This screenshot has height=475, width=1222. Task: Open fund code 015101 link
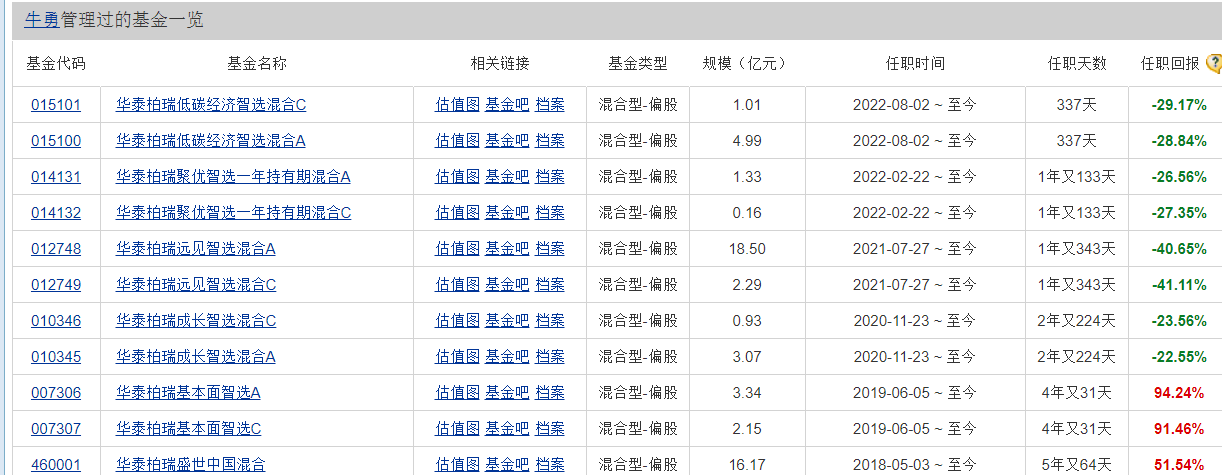pyautogui.click(x=56, y=104)
